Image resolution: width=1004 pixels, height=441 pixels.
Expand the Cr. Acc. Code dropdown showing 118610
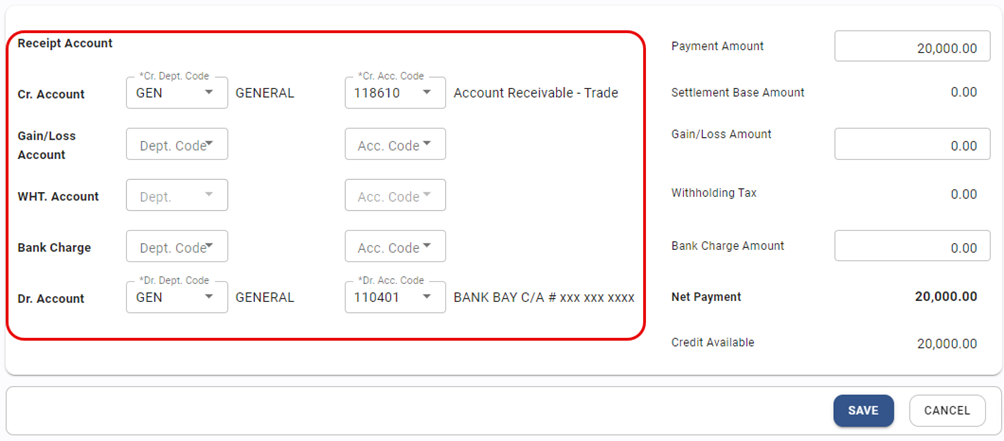click(x=395, y=93)
